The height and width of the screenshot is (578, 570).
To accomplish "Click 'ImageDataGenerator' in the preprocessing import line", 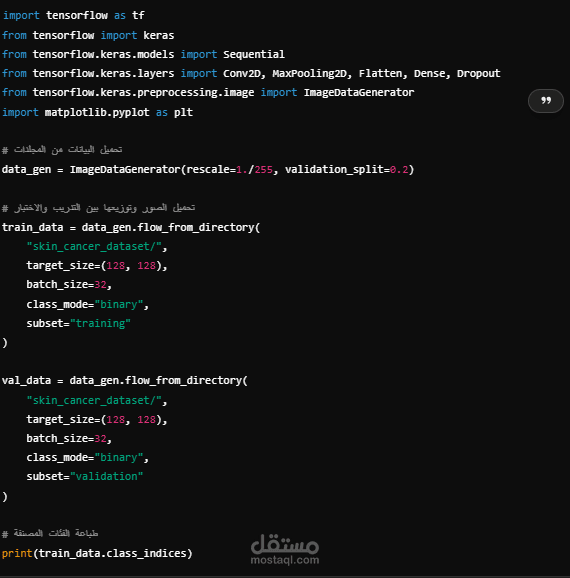I will pyautogui.click(x=359, y=93).
